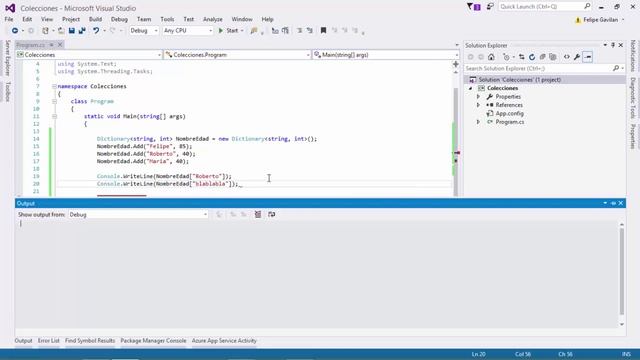Open the Colecciones.Program type dropdown
The width and height of the screenshot is (640, 360).
[x=237, y=55]
